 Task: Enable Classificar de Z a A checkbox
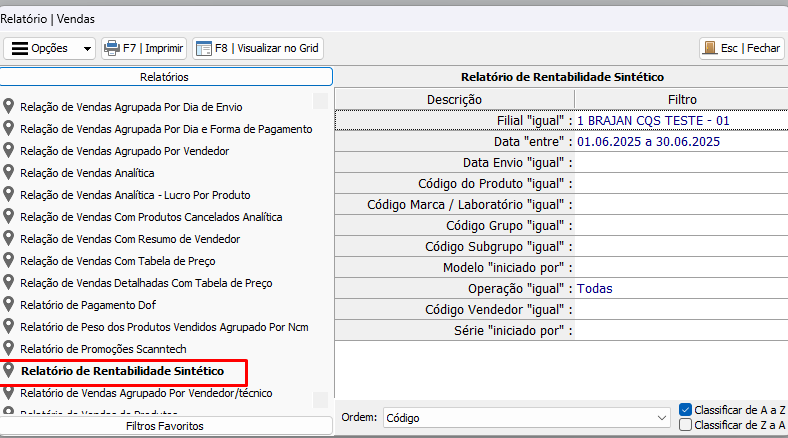(x=685, y=424)
